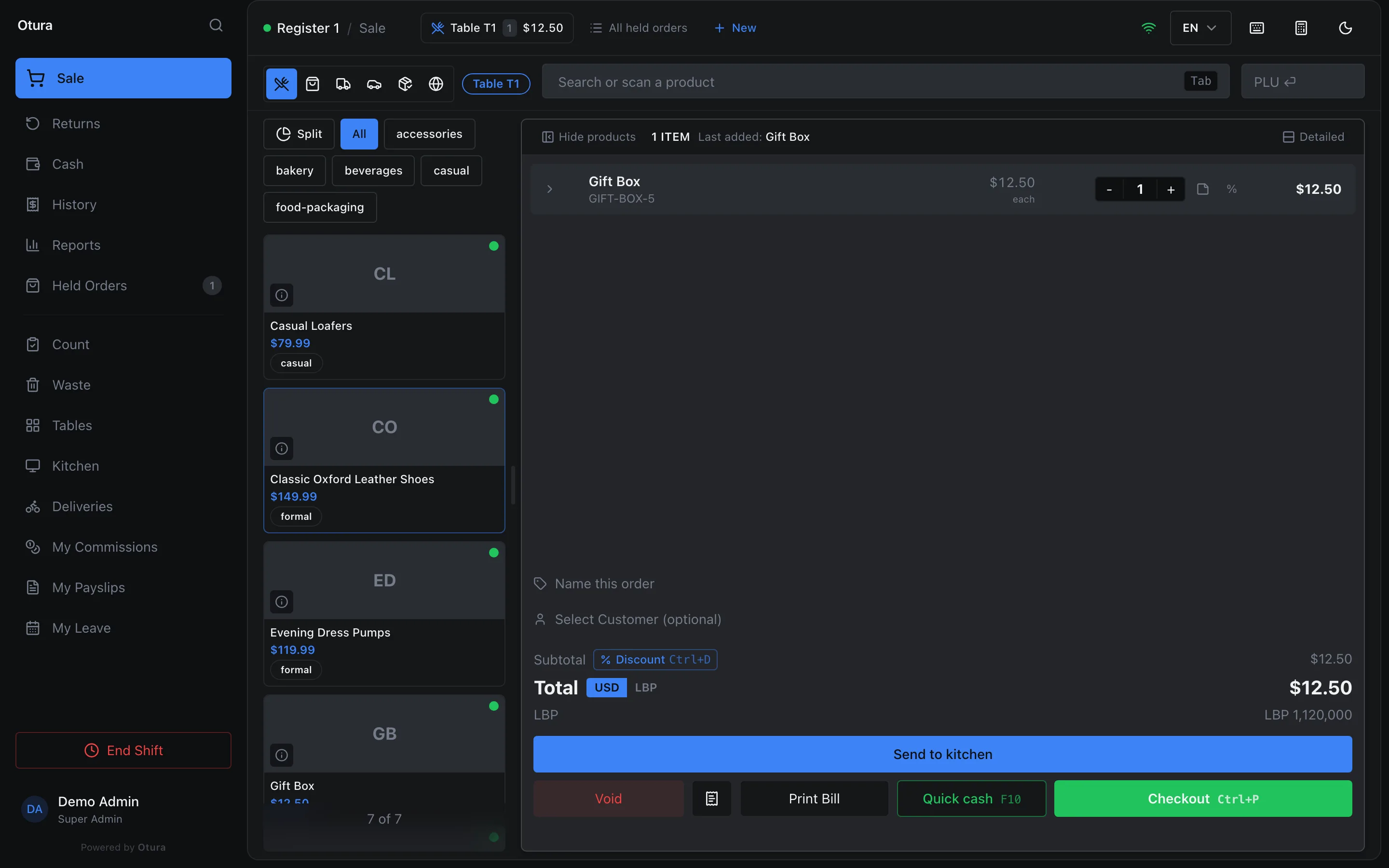Hide products panel

(x=589, y=136)
